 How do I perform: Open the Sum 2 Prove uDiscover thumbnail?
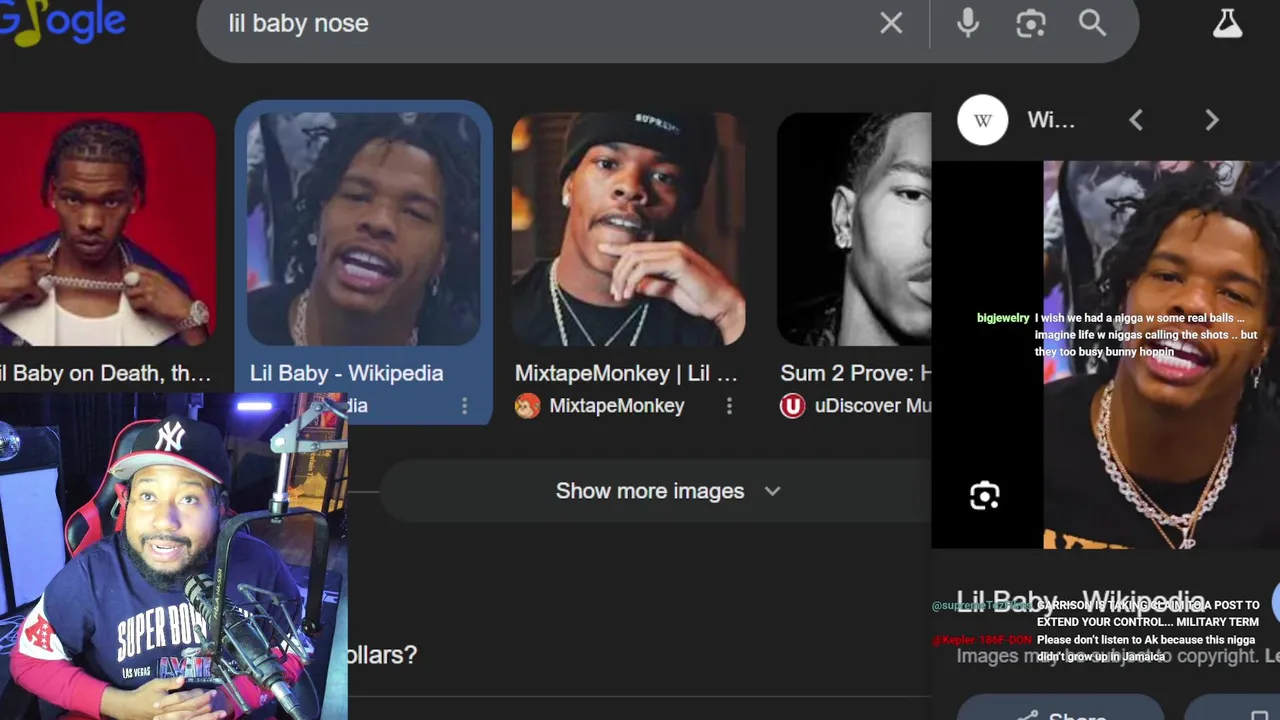click(x=854, y=229)
